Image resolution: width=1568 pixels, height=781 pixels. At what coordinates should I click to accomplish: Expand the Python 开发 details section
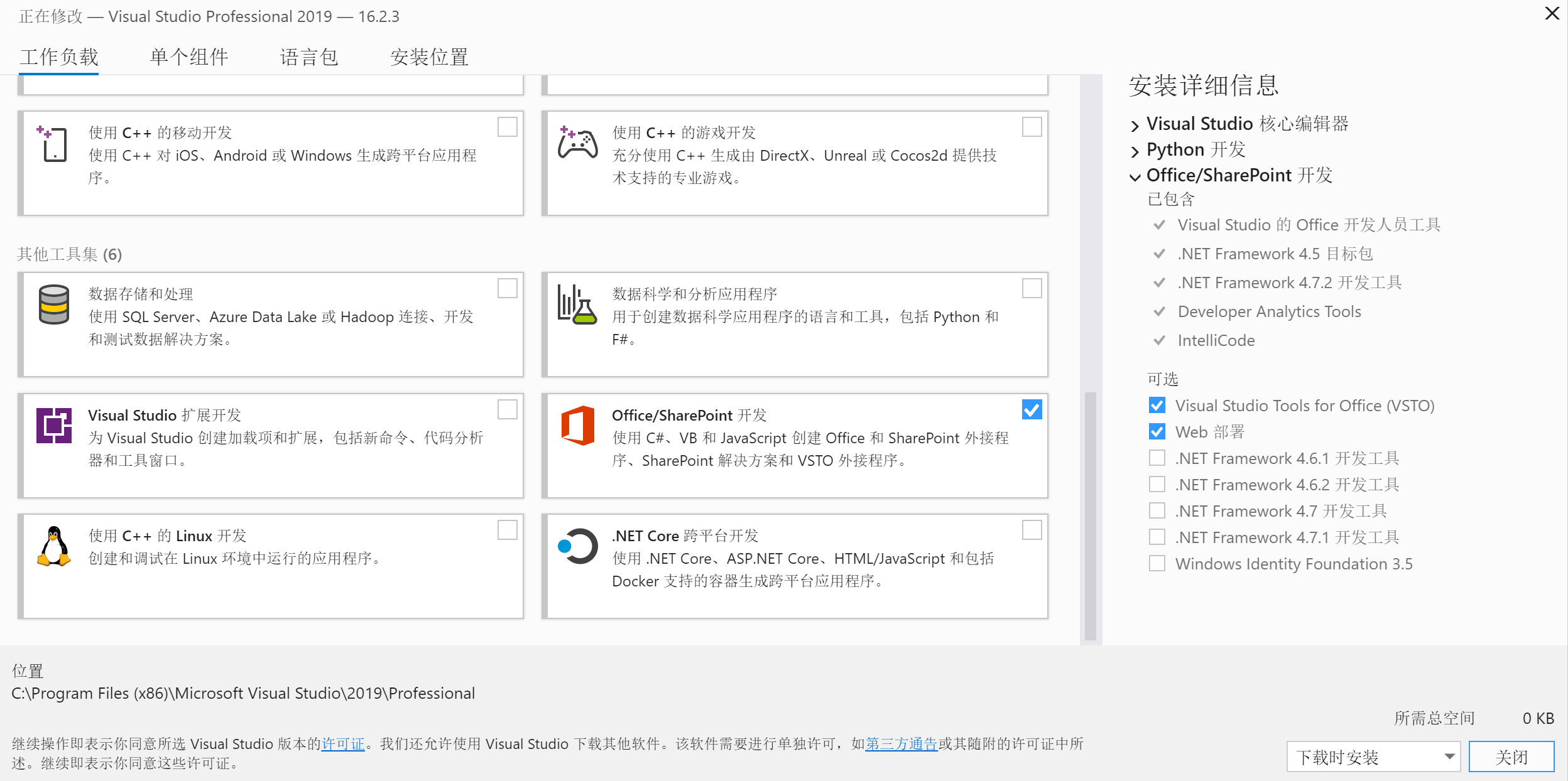tap(1135, 151)
